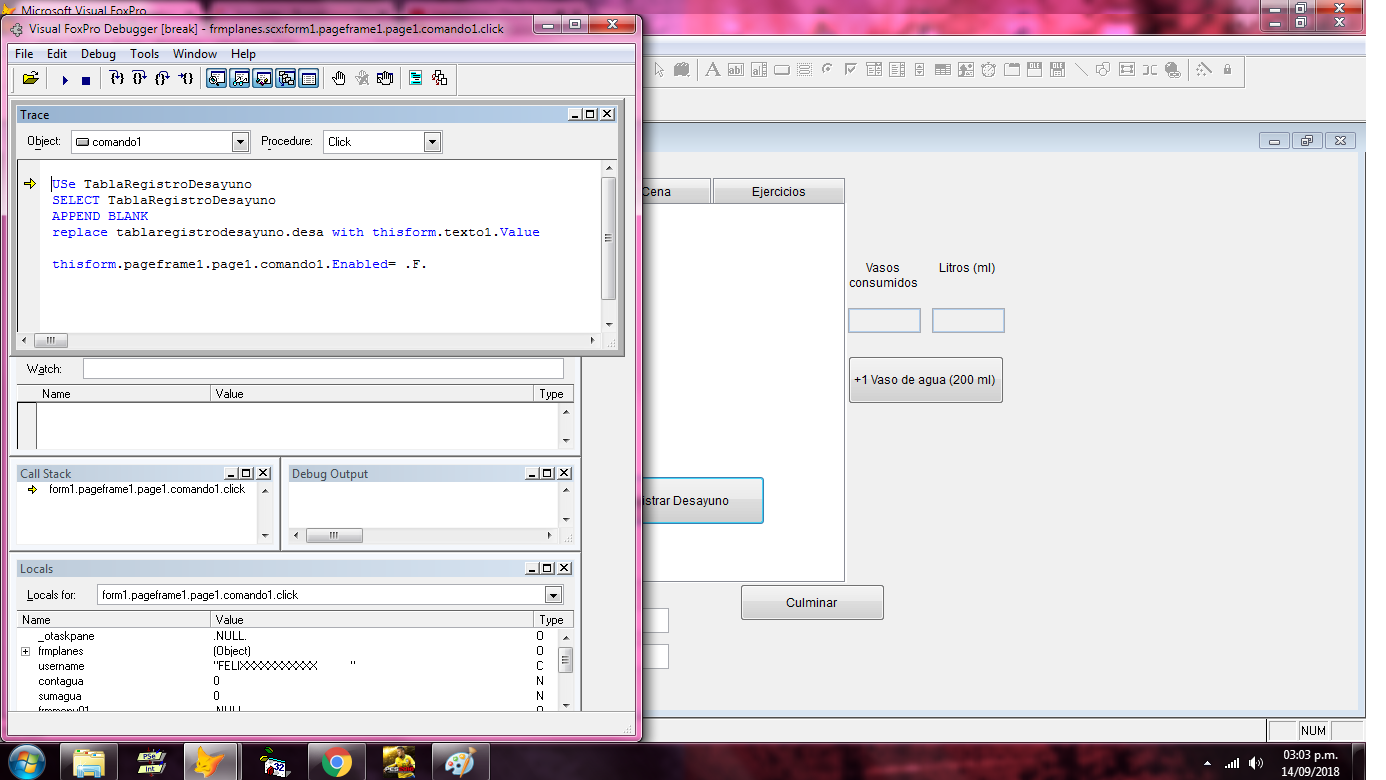Select the Text Box control tool
1386x780 pixels.
tap(735, 69)
